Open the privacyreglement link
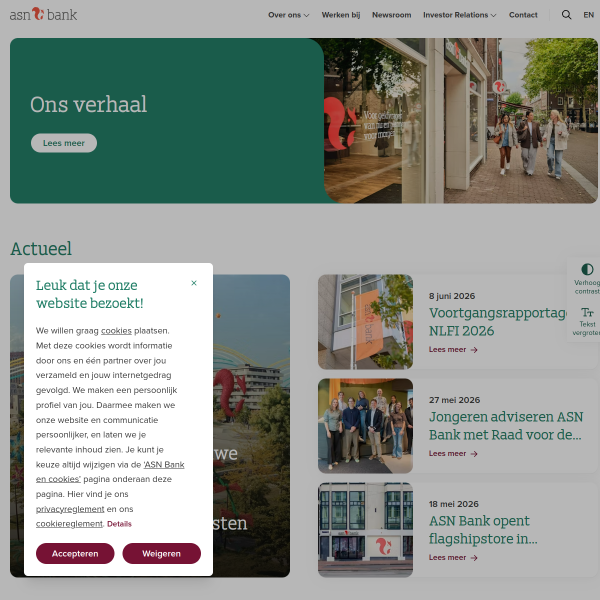This screenshot has height=600, width=600. 70,509
